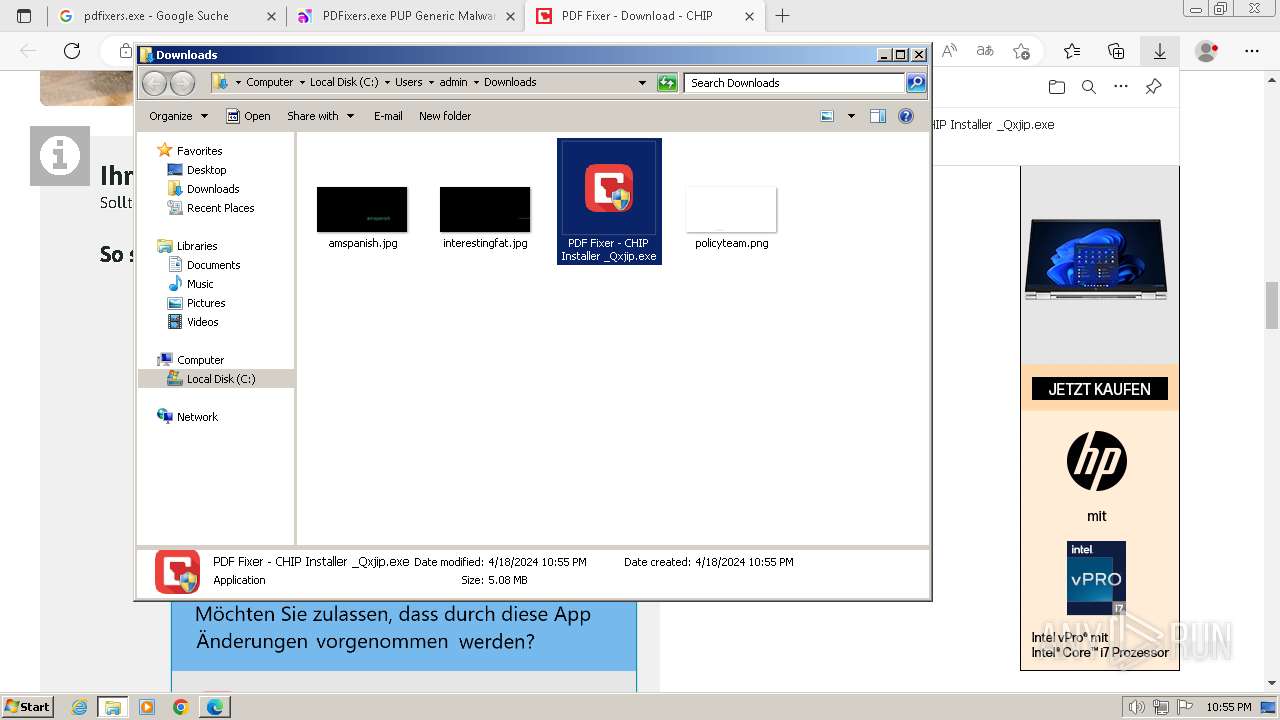Select PDF Fixer - Download - CHIP tab

click(x=644, y=16)
